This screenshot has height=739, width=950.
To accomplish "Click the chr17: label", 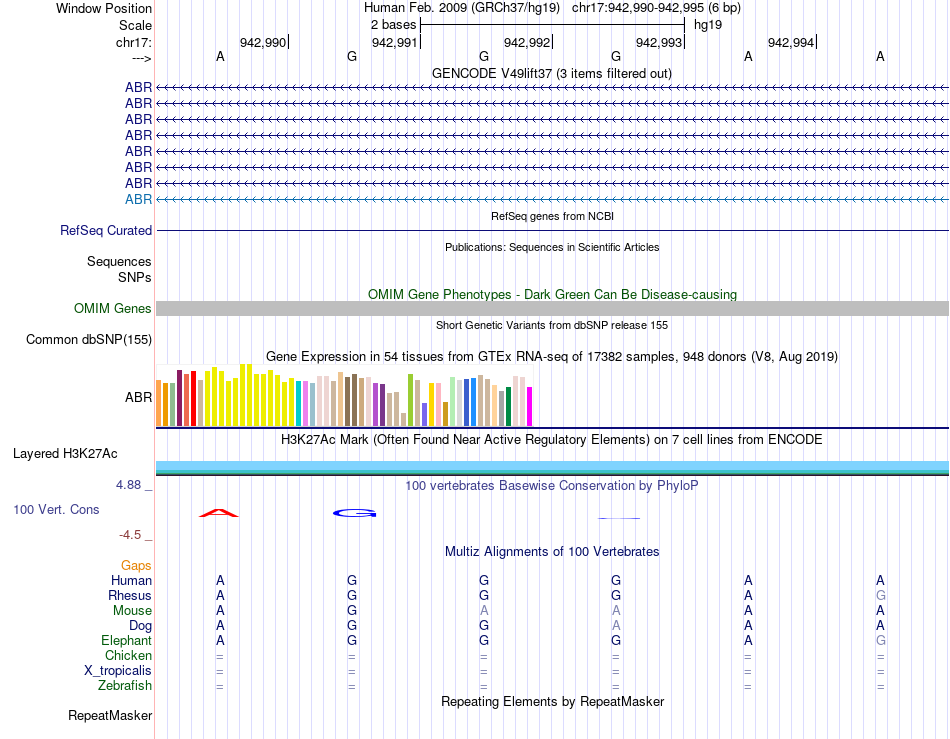I will coord(133,42).
